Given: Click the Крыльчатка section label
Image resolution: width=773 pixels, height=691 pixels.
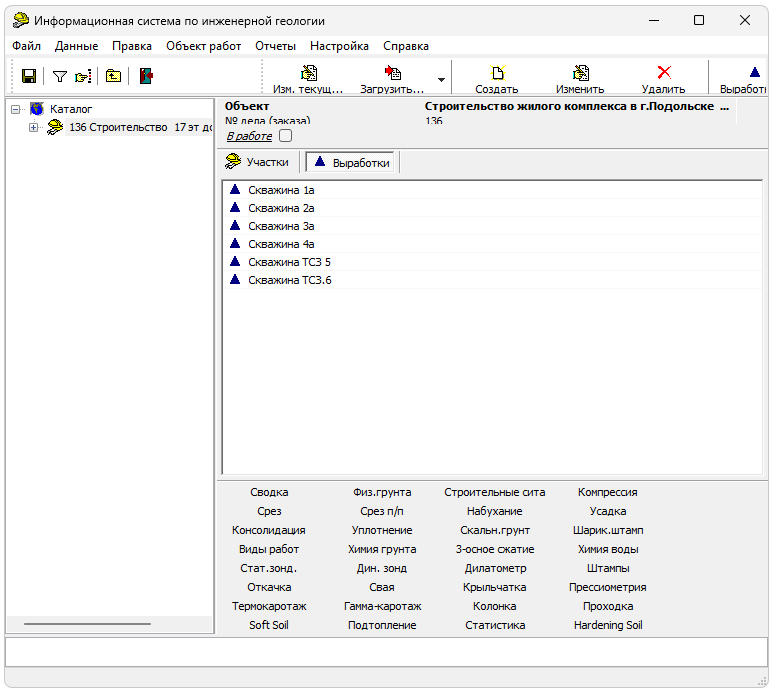Looking at the screenshot, I should tap(495, 587).
